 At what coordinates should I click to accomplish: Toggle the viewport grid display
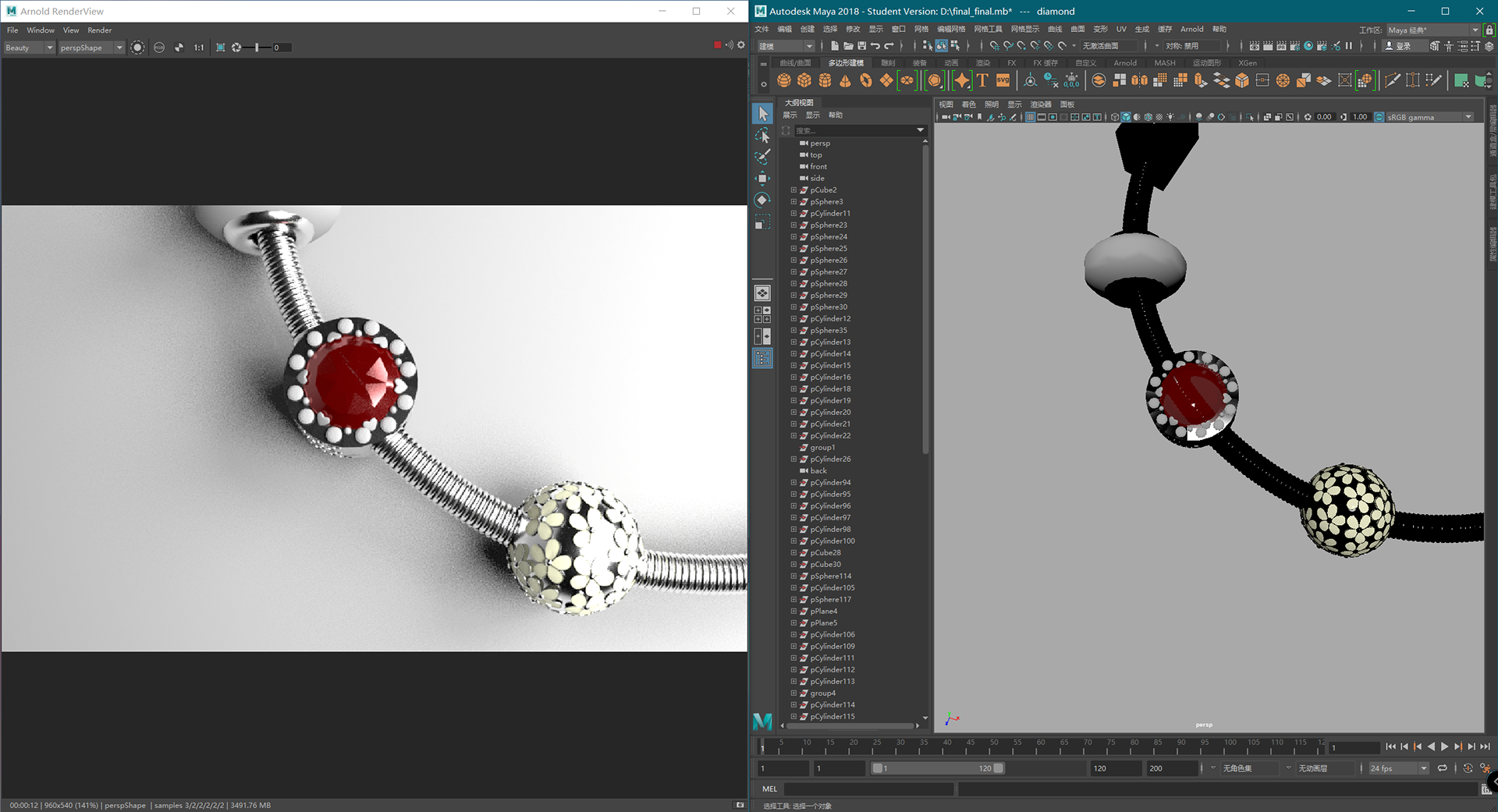[x=1030, y=117]
